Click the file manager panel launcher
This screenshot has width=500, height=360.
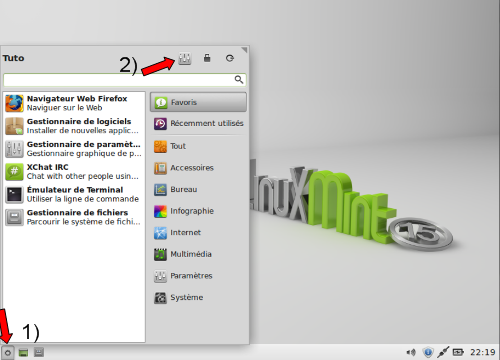pyautogui.click(x=39, y=352)
